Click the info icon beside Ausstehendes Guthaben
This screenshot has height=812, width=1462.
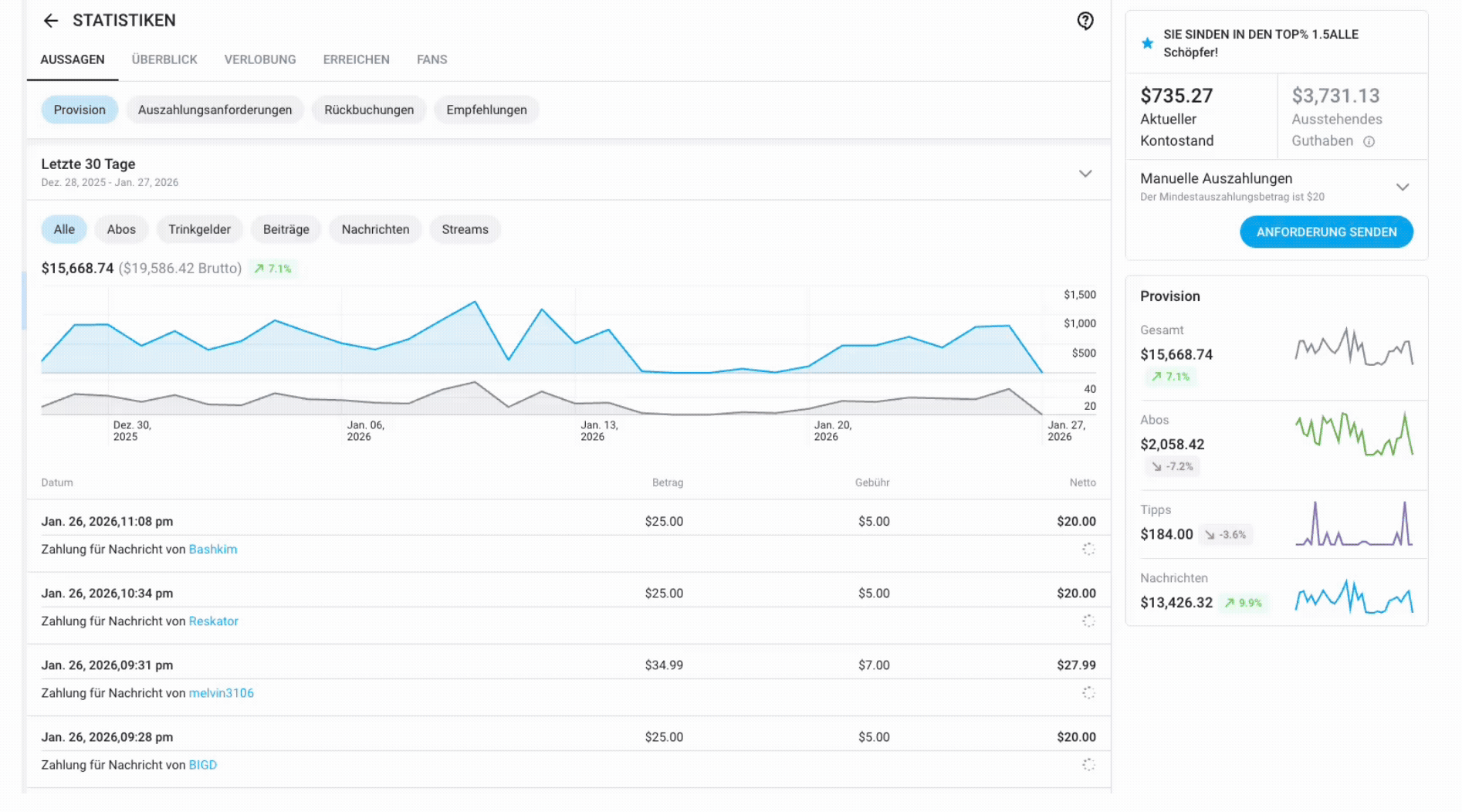pos(1369,141)
